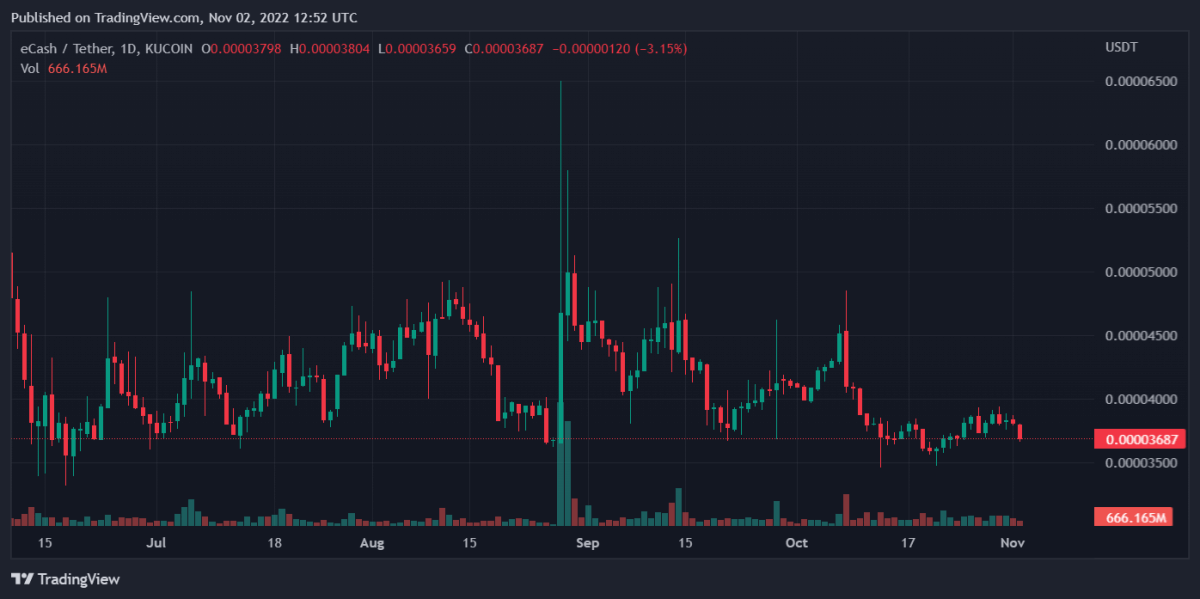Viewport: 1200px width, 599px height.
Task: Select the Aug marker on the time axis
Action: tap(371, 543)
